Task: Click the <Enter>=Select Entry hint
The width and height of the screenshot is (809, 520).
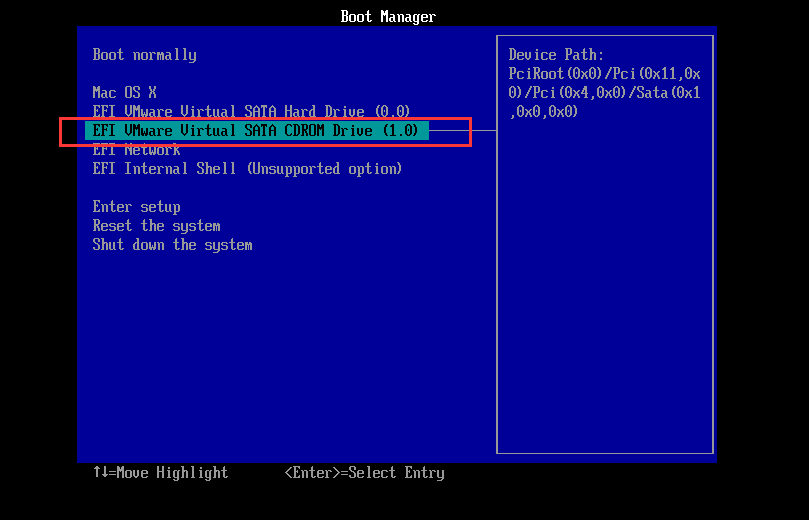Action: 364,473
